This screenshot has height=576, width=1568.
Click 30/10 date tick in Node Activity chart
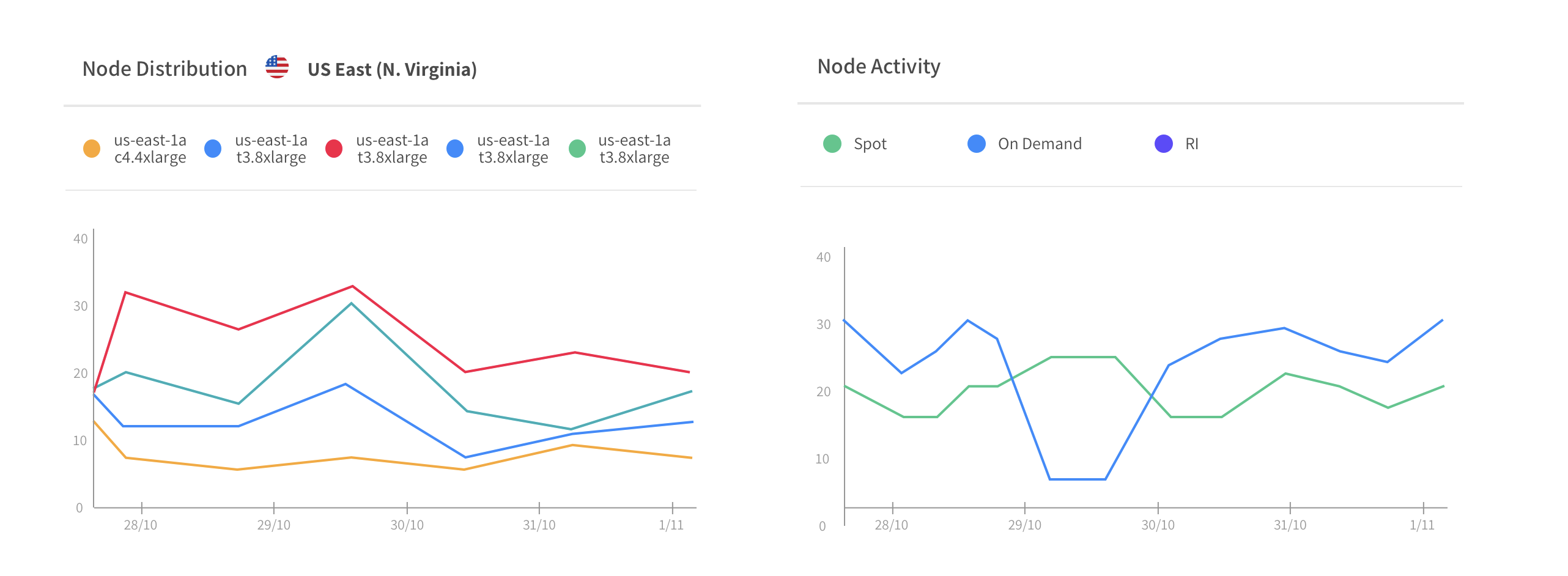click(x=1158, y=525)
